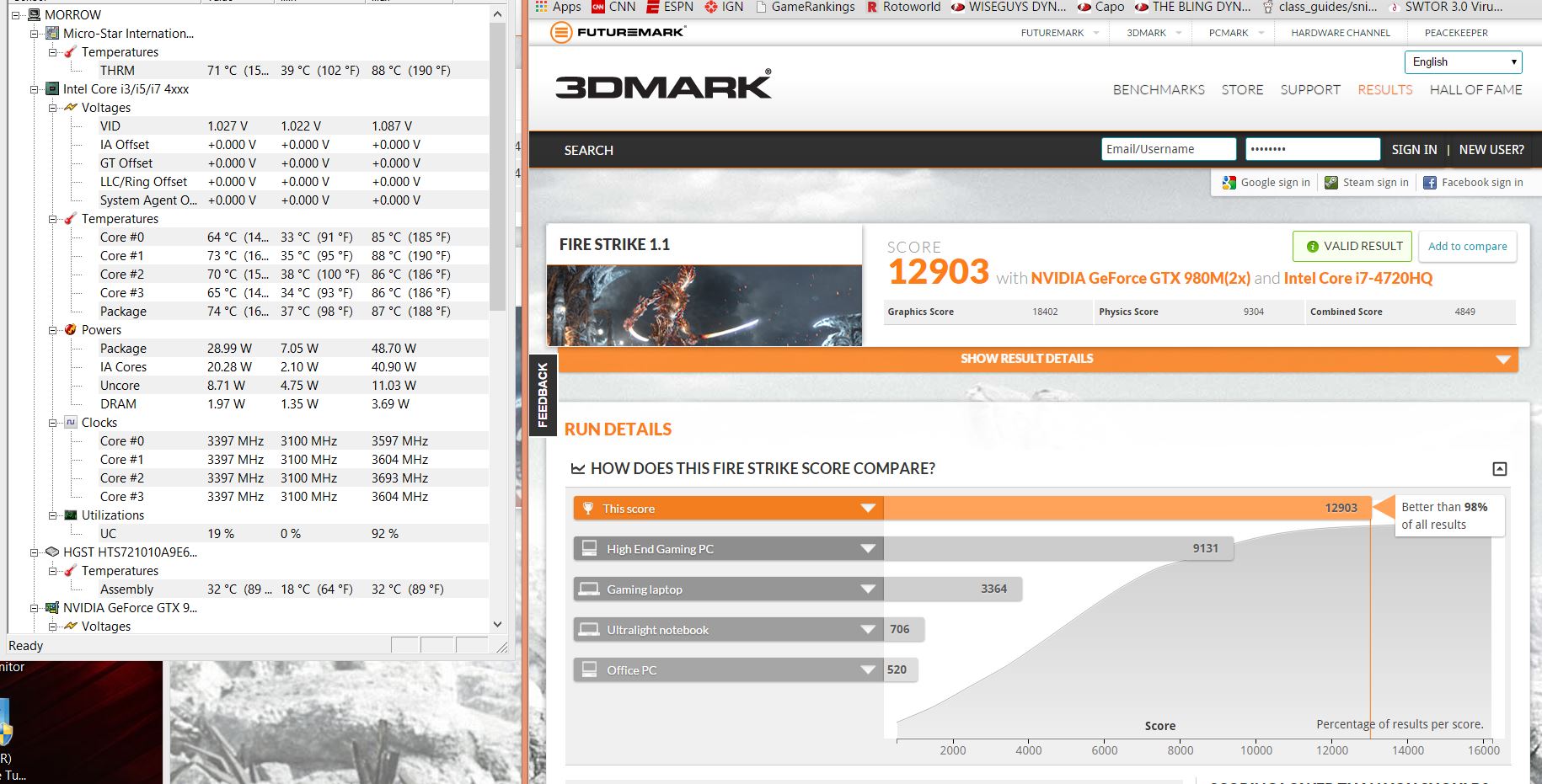Click HWMonitor scrollbar down arrow
The image size is (1542, 784).
click(497, 624)
